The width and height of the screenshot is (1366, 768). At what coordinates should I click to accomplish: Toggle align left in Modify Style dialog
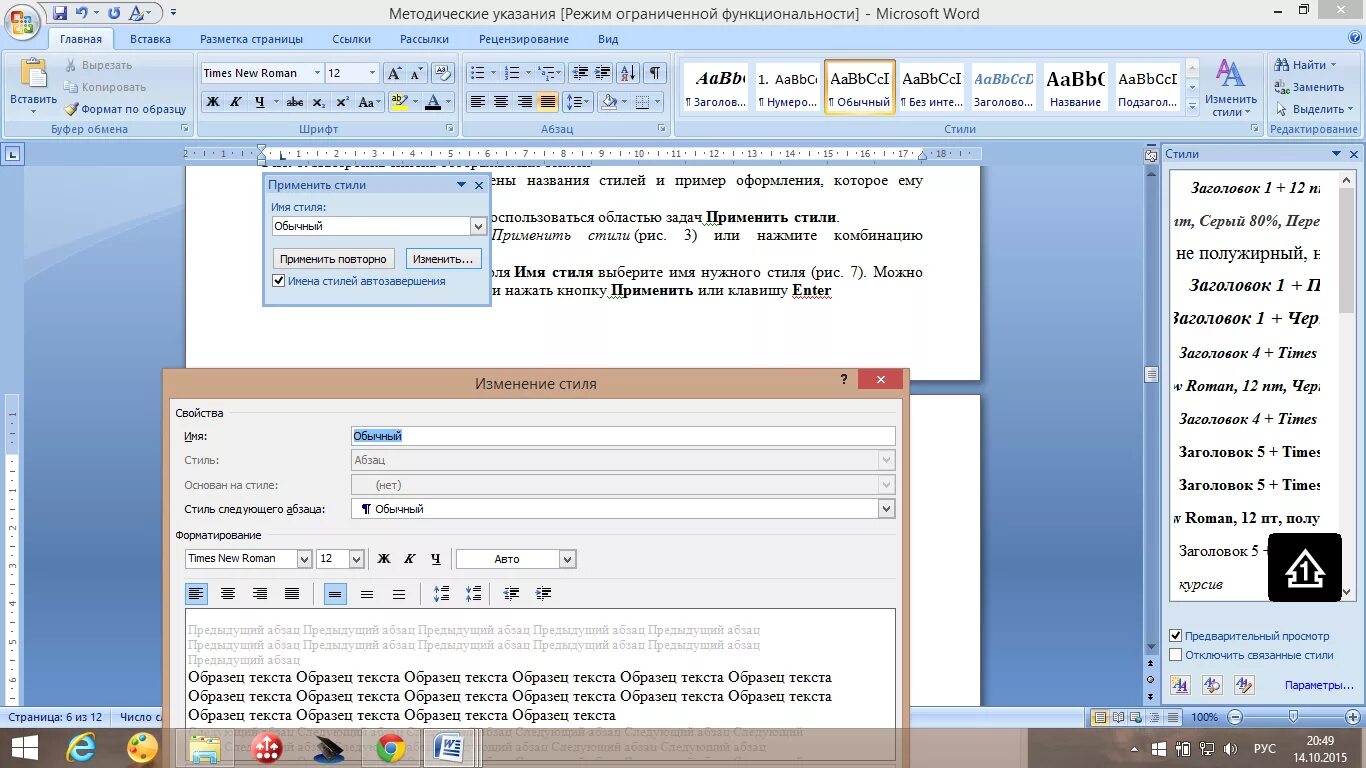[197, 594]
